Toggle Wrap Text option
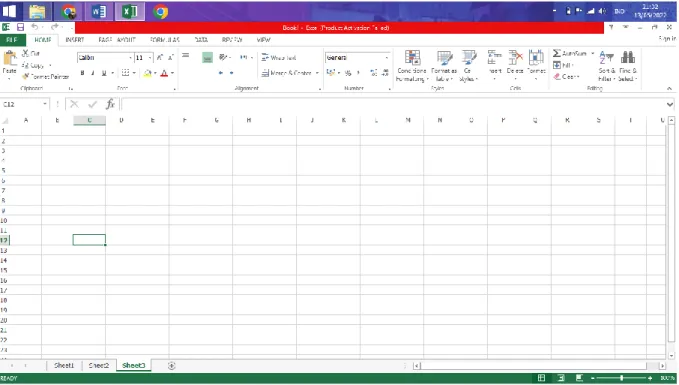Screen dimensions: 679x385 (279, 58)
